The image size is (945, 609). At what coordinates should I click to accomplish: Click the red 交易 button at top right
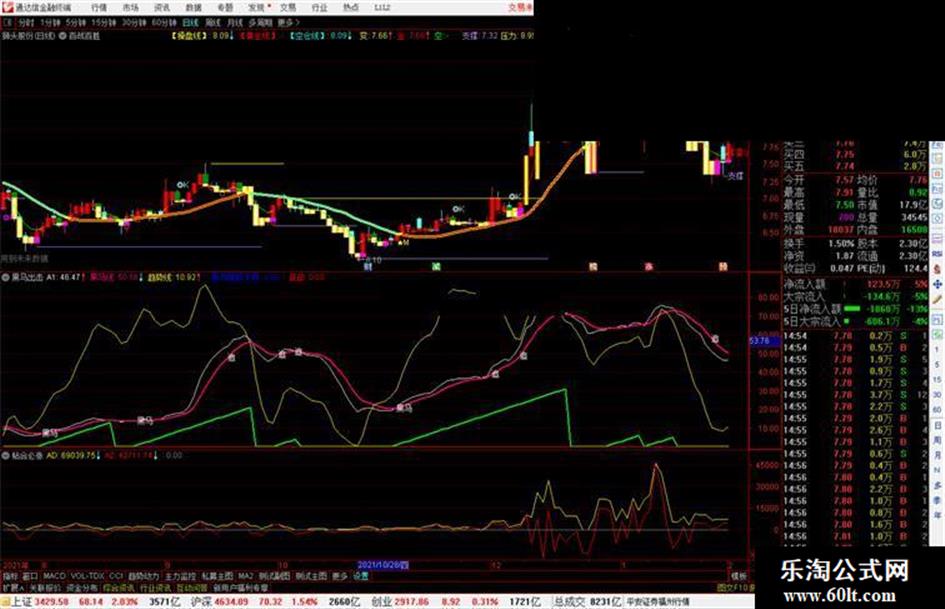520,8
